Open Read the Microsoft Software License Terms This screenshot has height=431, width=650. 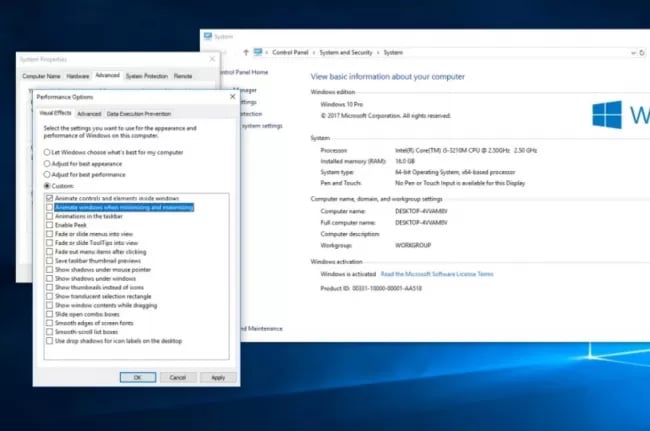pos(437,274)
